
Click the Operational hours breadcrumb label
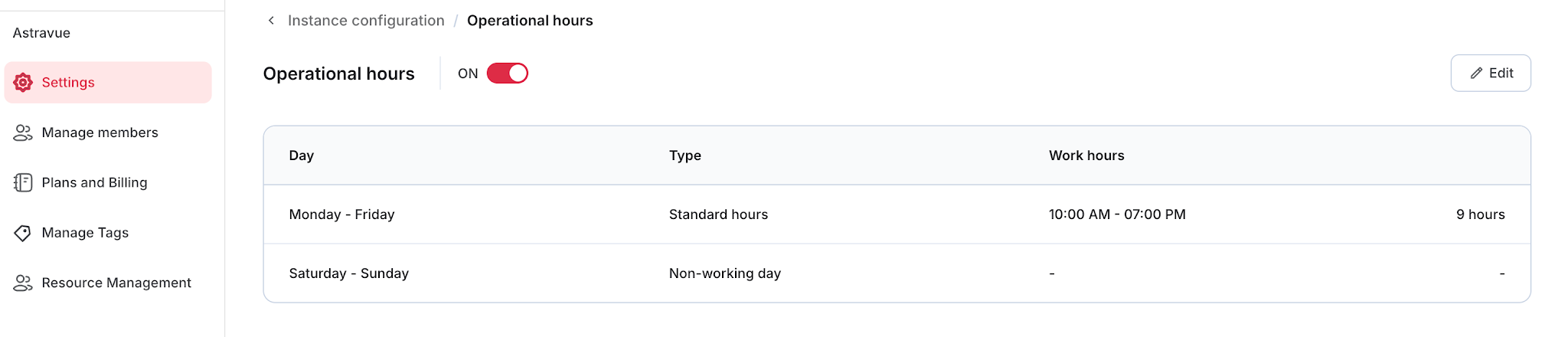click(x=530, y=21)
